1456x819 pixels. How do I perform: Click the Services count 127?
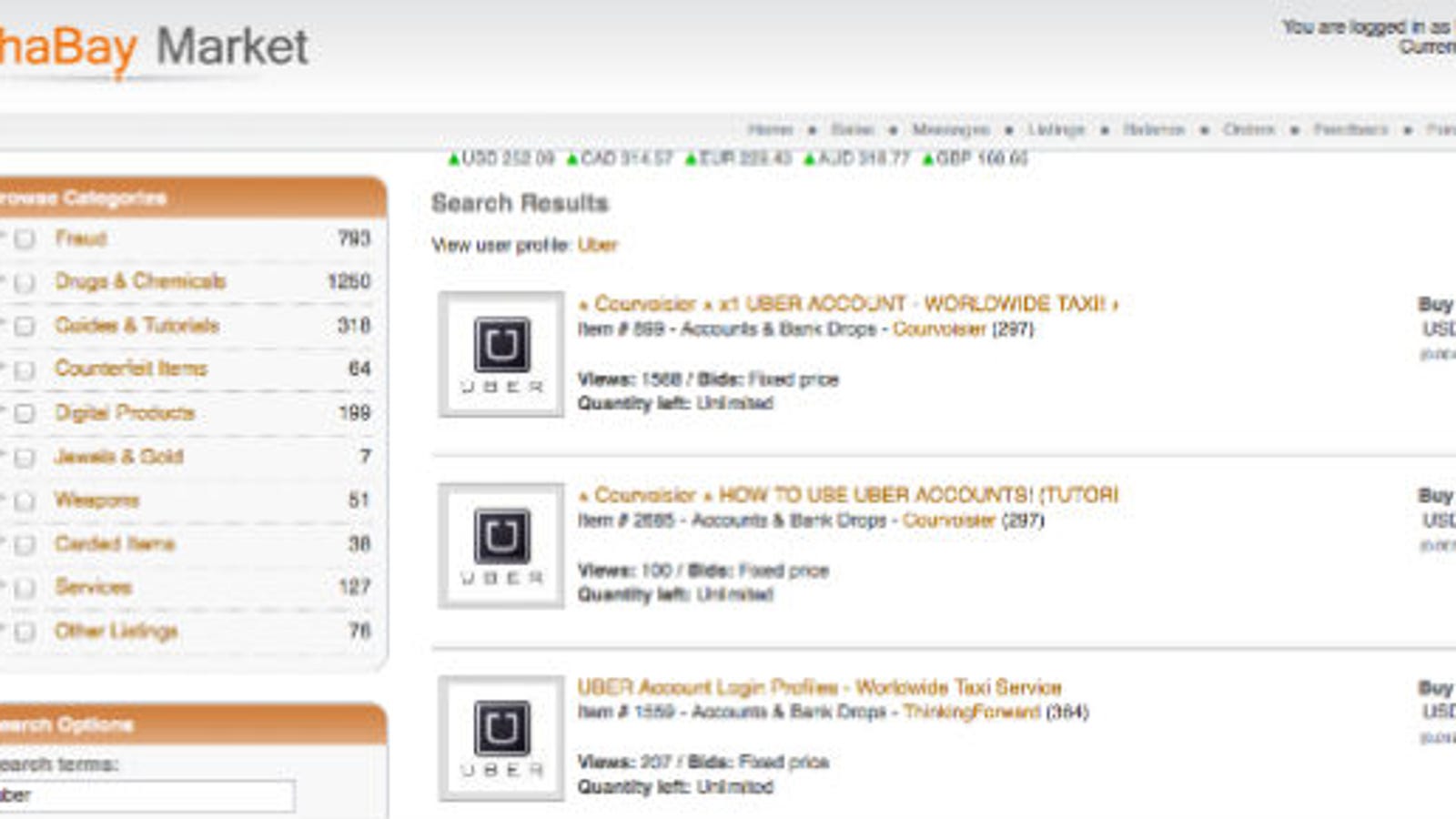(354, 587)
